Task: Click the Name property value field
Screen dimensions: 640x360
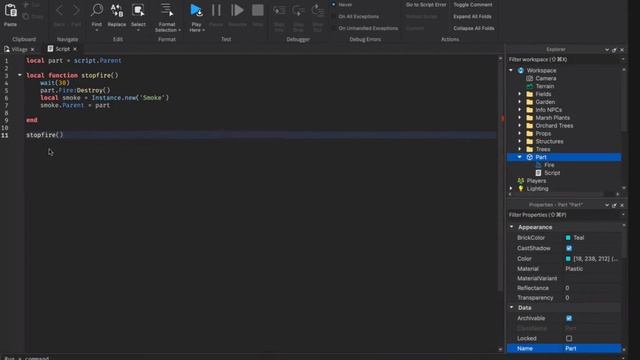Action: [x=592, y=349]
